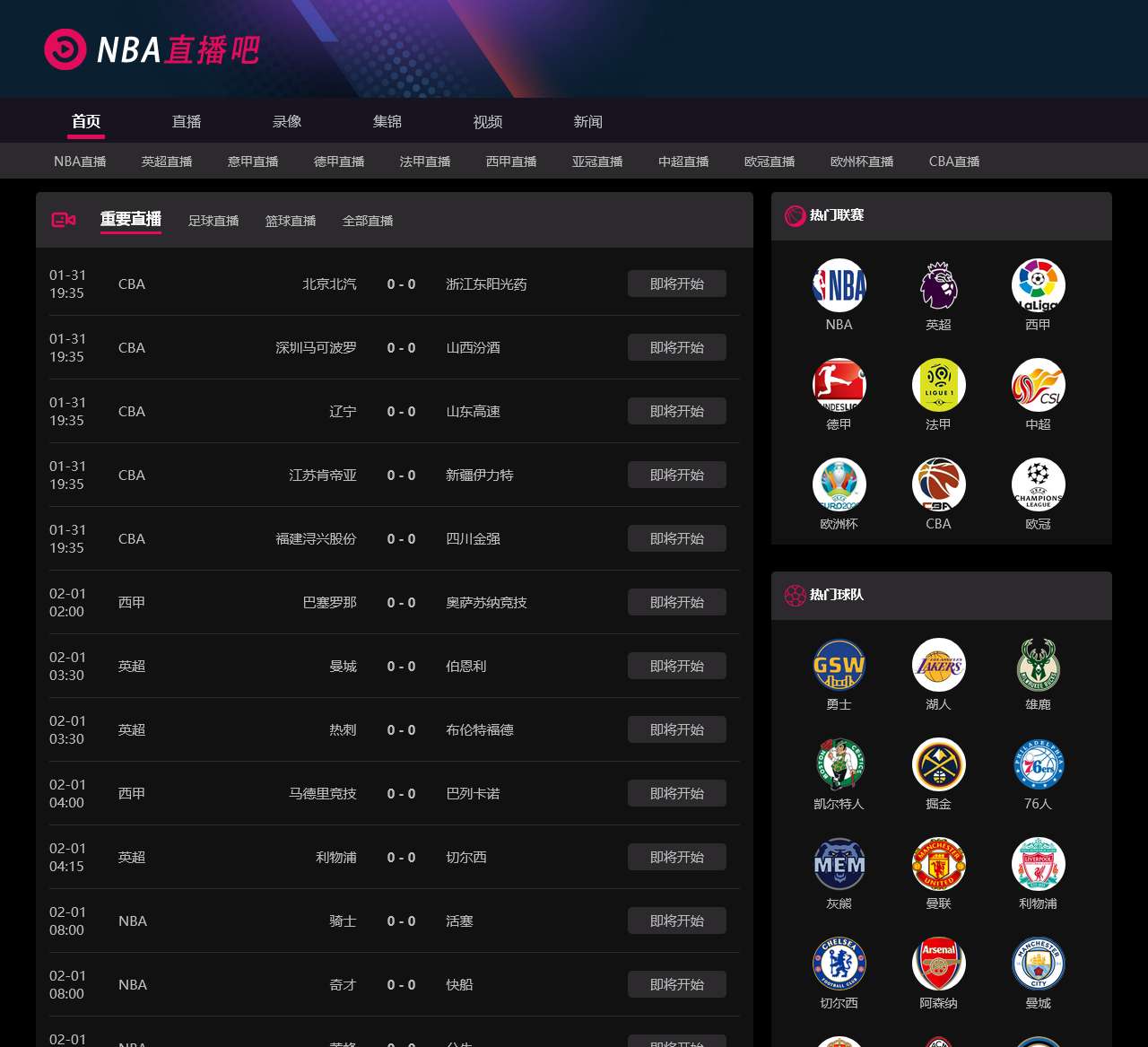This screenshot has height=1047, width=1148.
Task: Open the 录像 menu item
Action: [x=286, y=121]
